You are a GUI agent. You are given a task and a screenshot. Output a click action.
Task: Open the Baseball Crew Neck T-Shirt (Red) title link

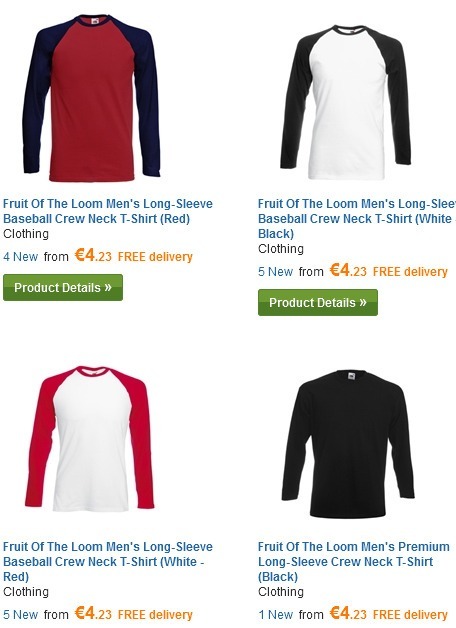108,211
